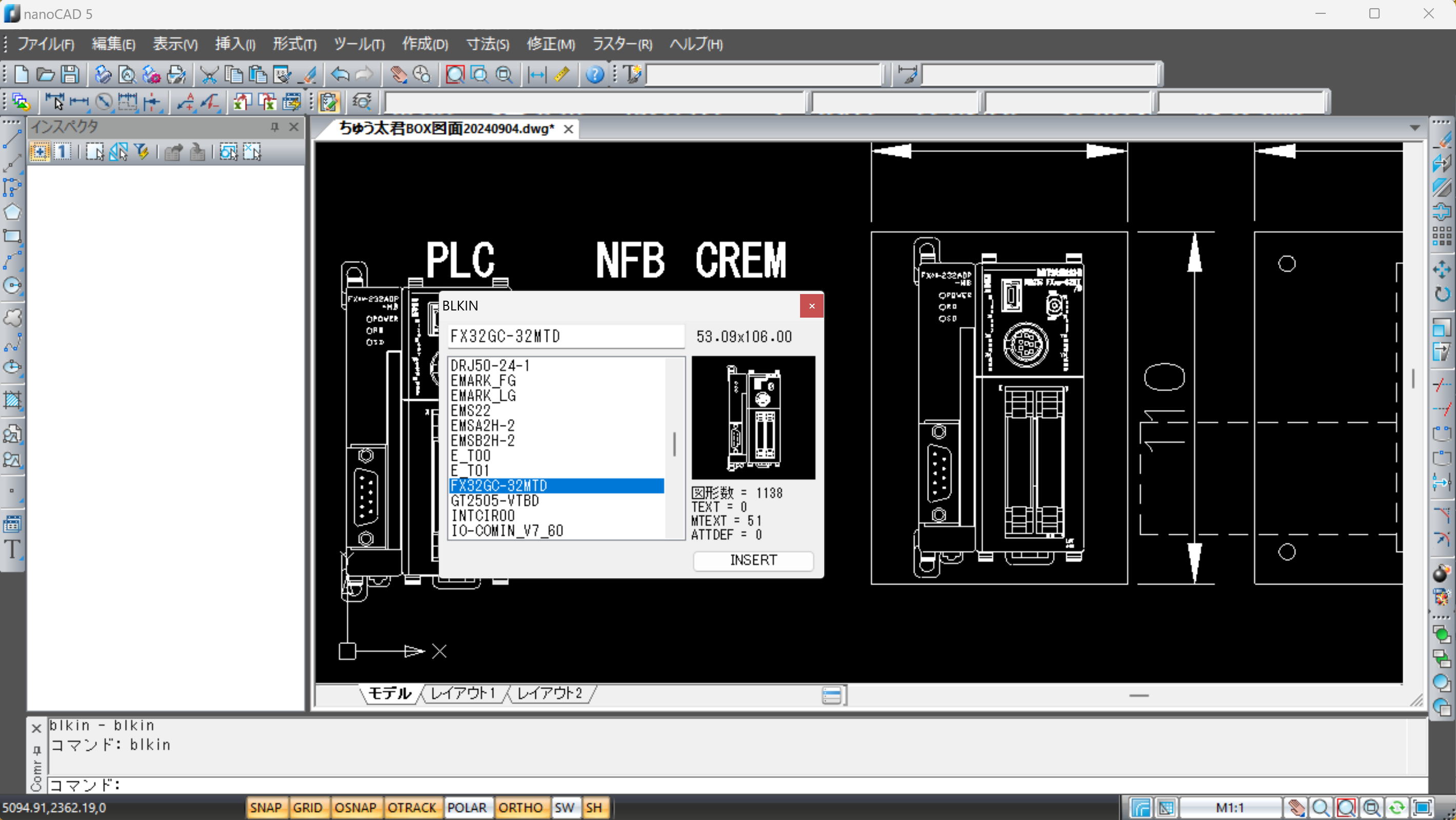1456x820 pixels.
Task: Click the Paste clipboard icon
Action: (x=258, y=74)
